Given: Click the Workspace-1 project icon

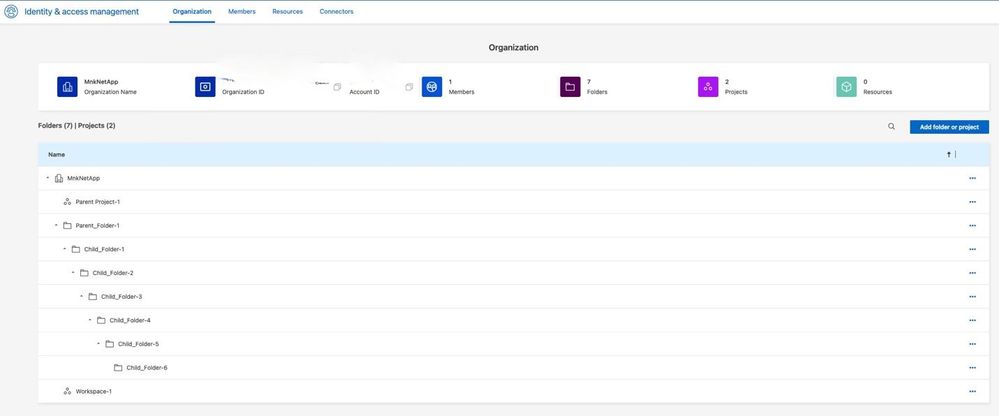Looking at the screenshot, I should click(67, 391).
